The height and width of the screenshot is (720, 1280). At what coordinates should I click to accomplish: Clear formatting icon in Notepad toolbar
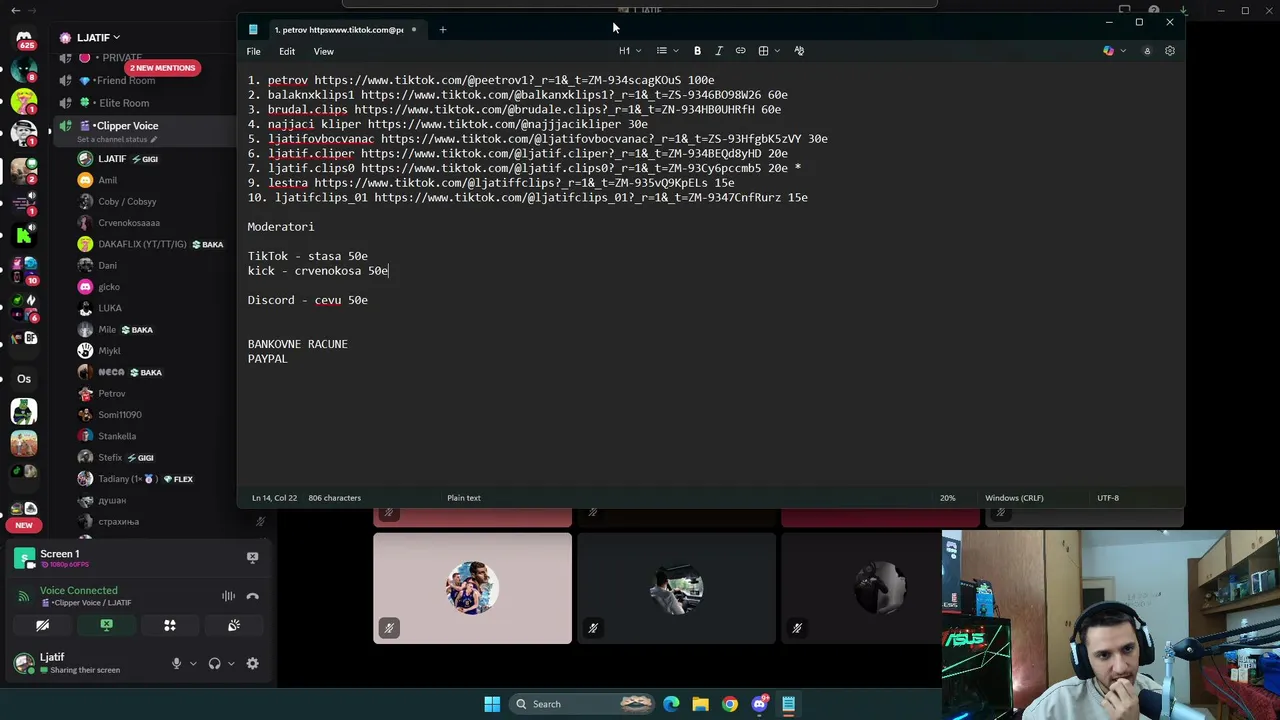tap(799, 51)
